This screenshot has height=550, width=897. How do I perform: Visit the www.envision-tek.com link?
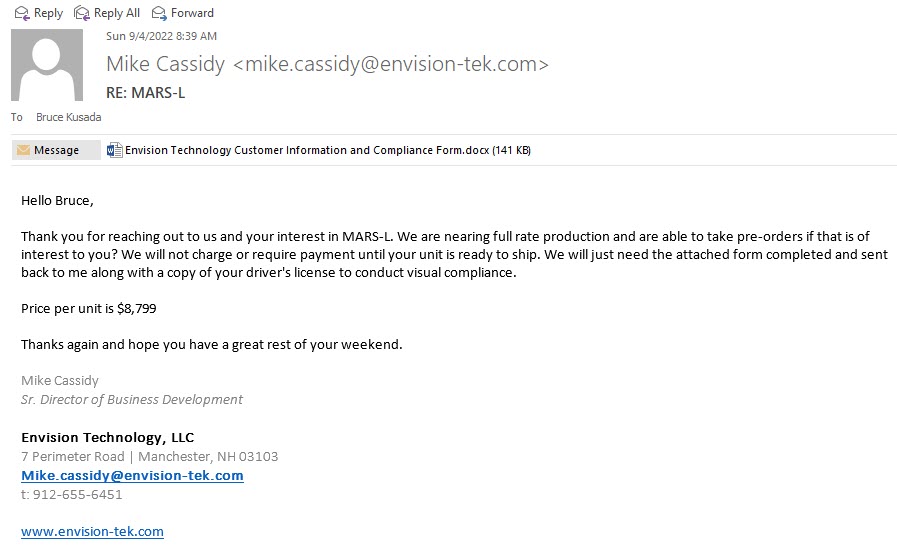pyautogui.click(x=92, y=531)
